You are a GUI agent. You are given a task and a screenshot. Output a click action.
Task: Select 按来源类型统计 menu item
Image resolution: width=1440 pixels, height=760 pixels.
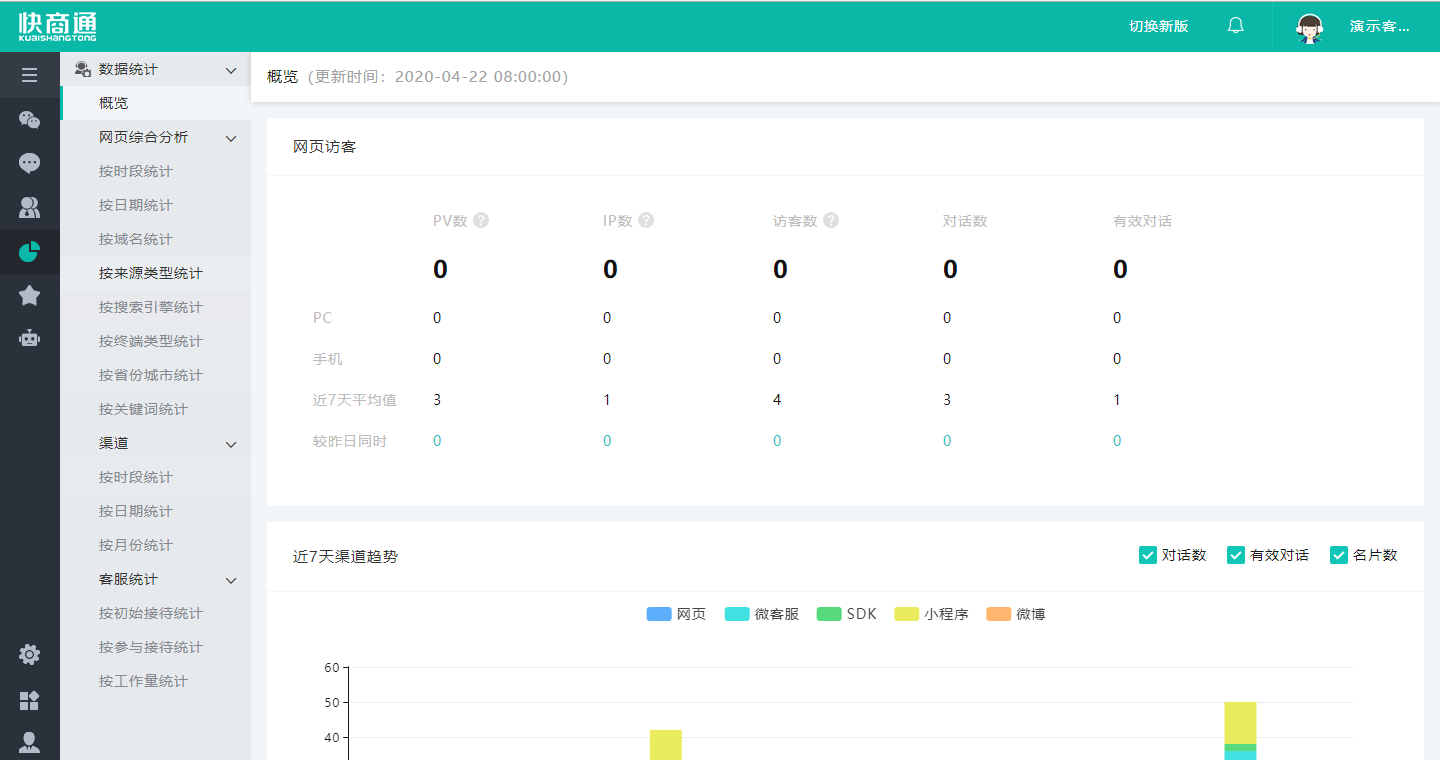[151, 273]
